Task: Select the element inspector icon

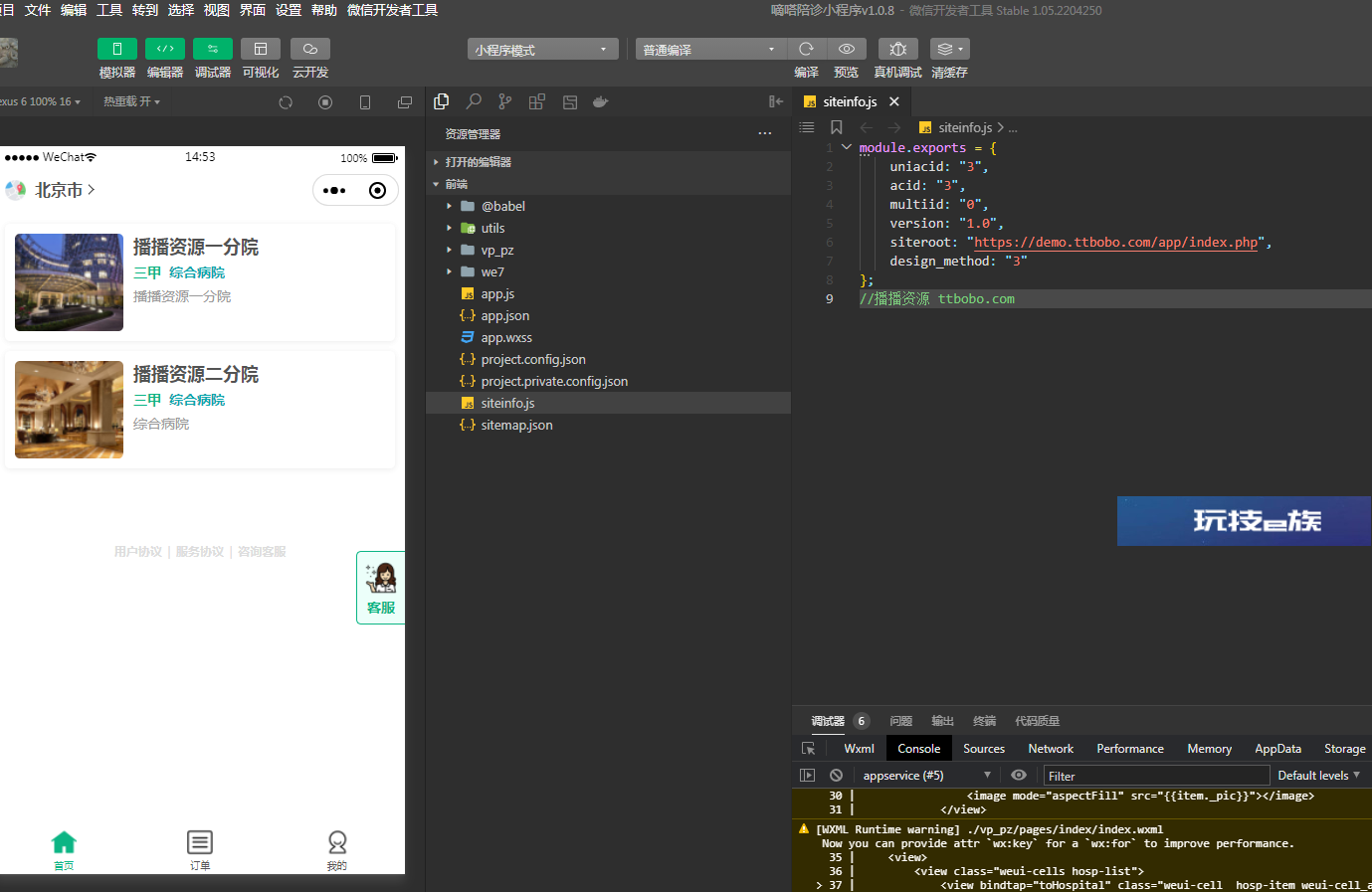Action: click(x=808, y=749)
